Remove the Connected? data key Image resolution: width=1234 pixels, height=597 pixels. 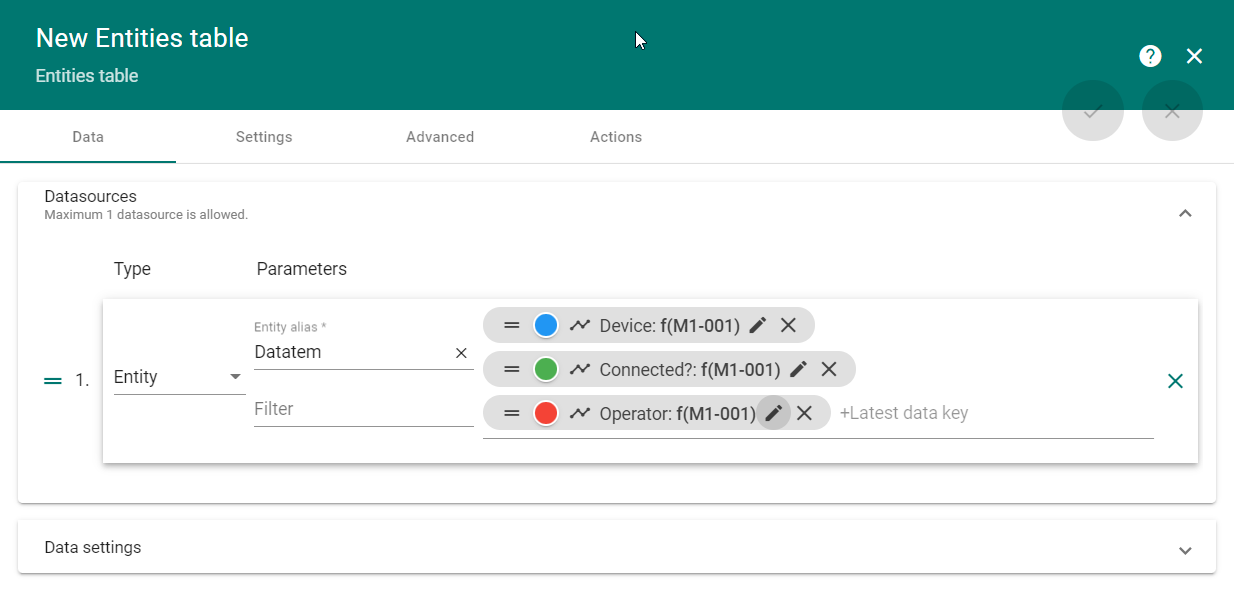[829, 368]
